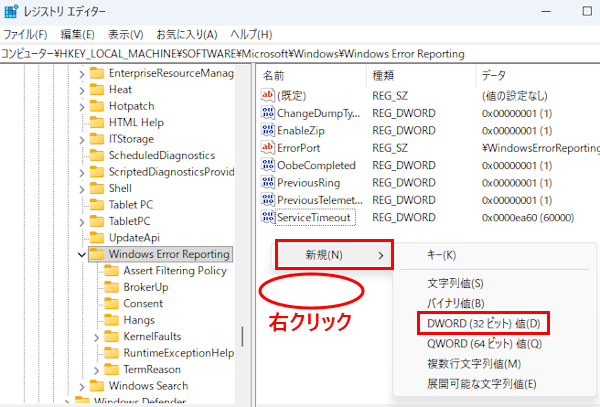
Task: Collapse the Windows Error Reporting node
Action: pyautogui.click(x=82, y=255)
